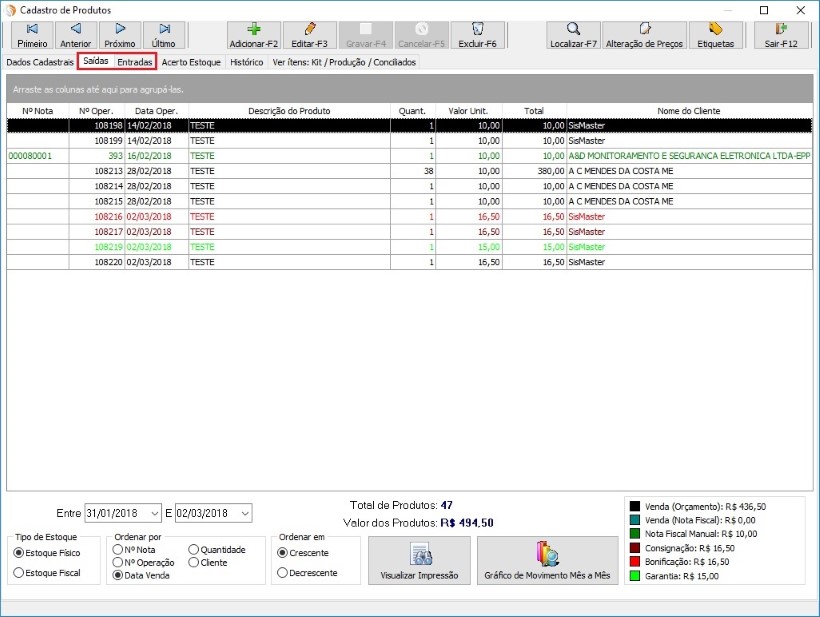Click the Anterior navigation arrow

(x=75, y=35)
